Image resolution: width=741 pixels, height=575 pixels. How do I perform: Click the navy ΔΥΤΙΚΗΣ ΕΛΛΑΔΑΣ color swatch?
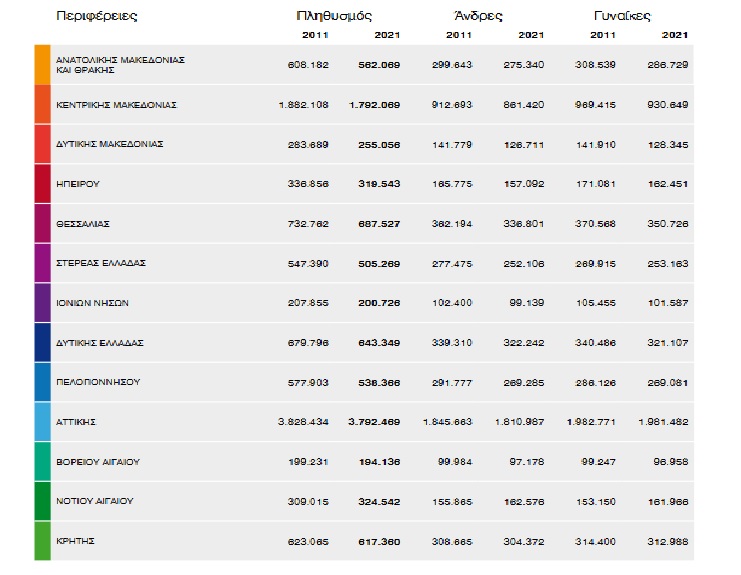coord(42,342)
